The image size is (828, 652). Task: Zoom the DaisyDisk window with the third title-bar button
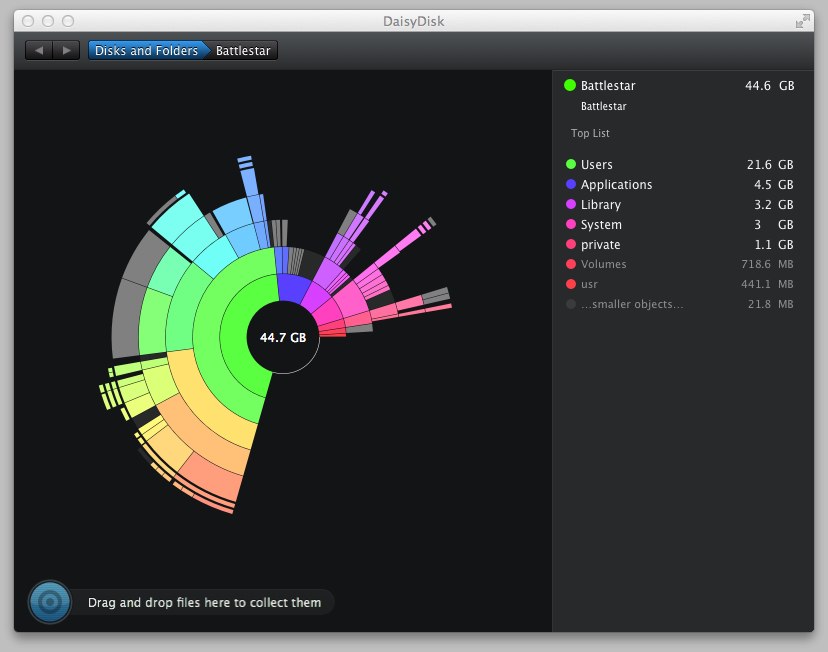coord(68,21)
